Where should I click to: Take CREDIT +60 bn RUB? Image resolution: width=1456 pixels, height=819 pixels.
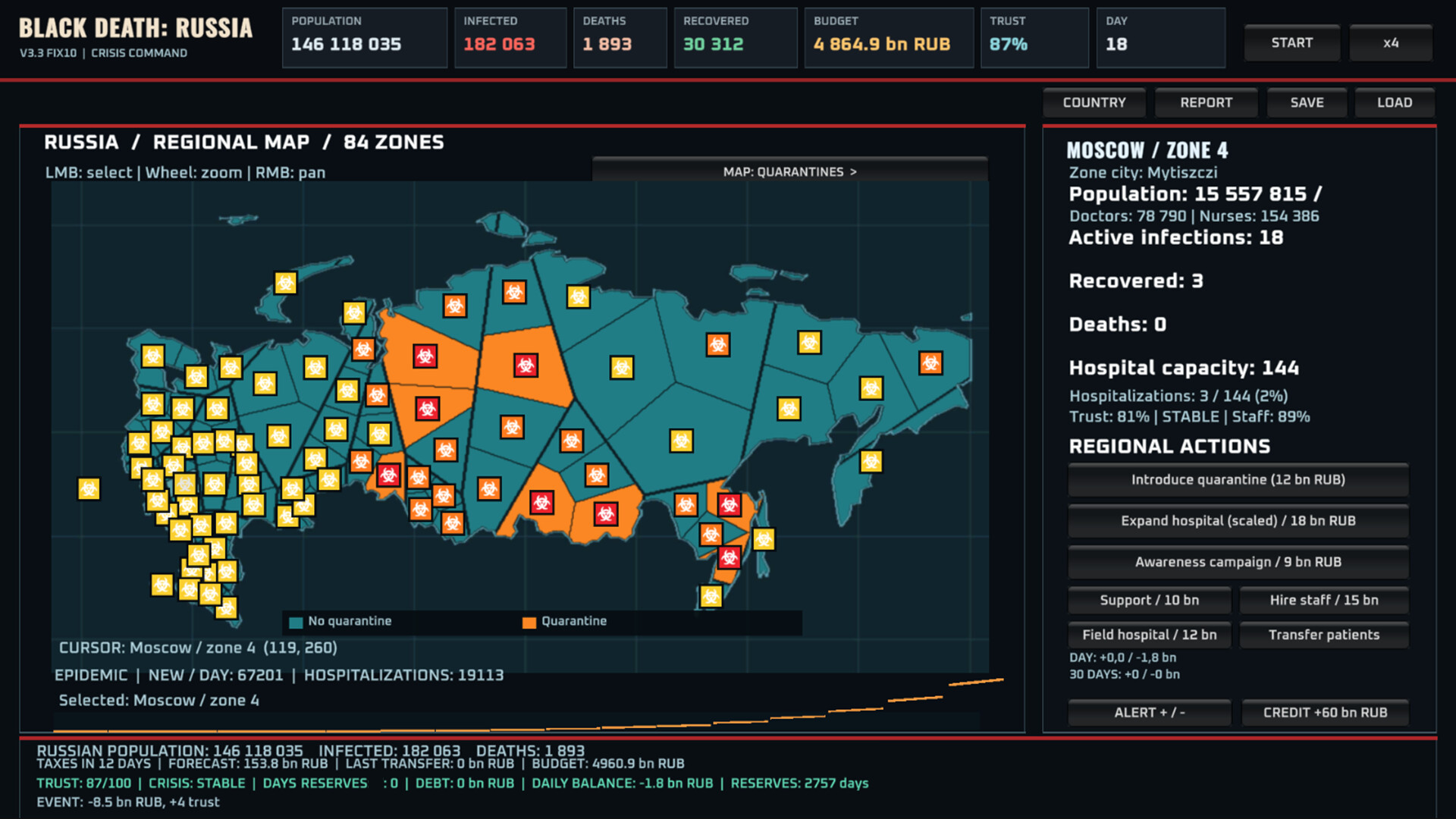pyautogui.click(x=1325, y=713)
